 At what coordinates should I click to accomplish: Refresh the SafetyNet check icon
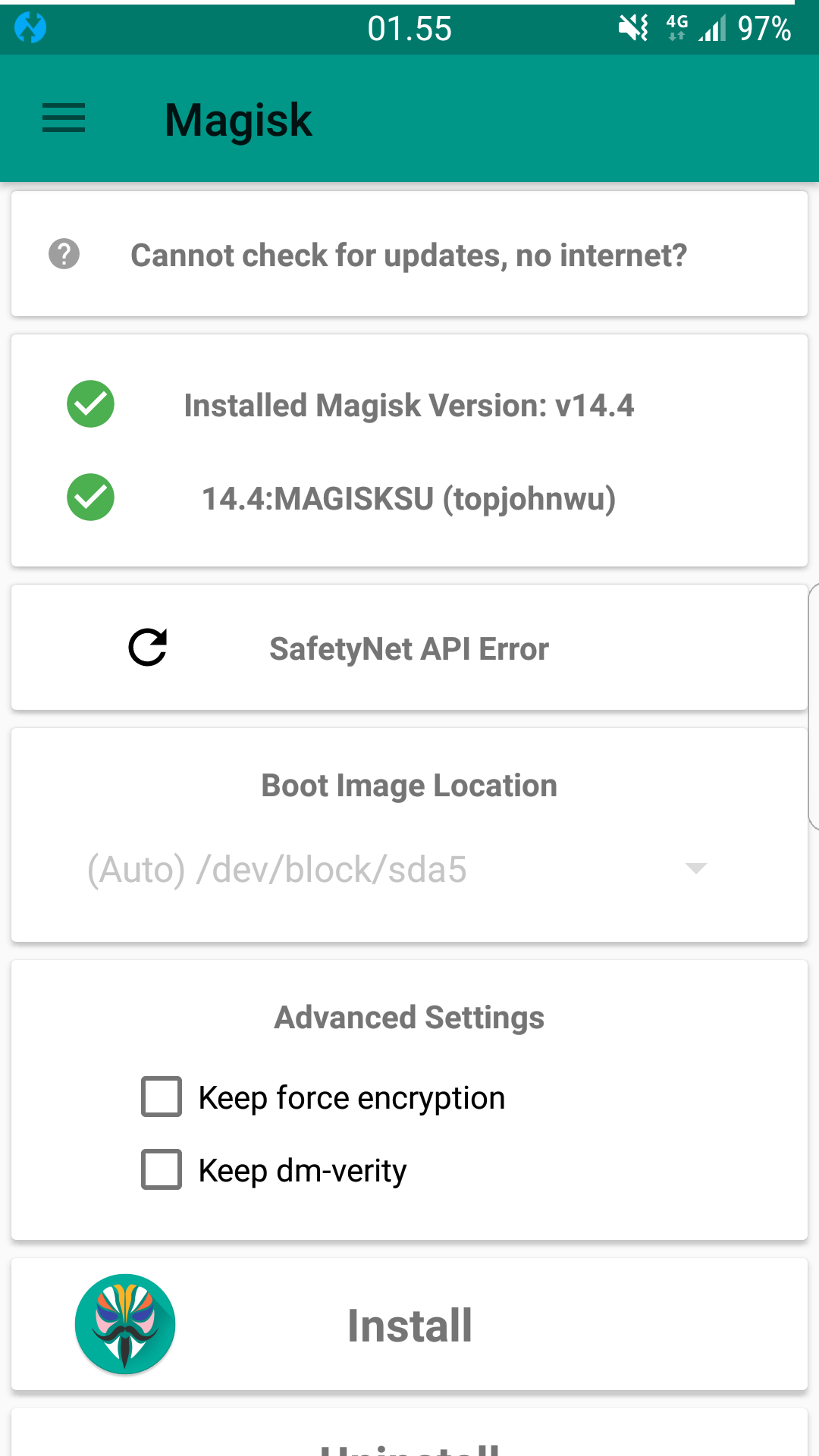pyautogui.click(x=148, y=648)
